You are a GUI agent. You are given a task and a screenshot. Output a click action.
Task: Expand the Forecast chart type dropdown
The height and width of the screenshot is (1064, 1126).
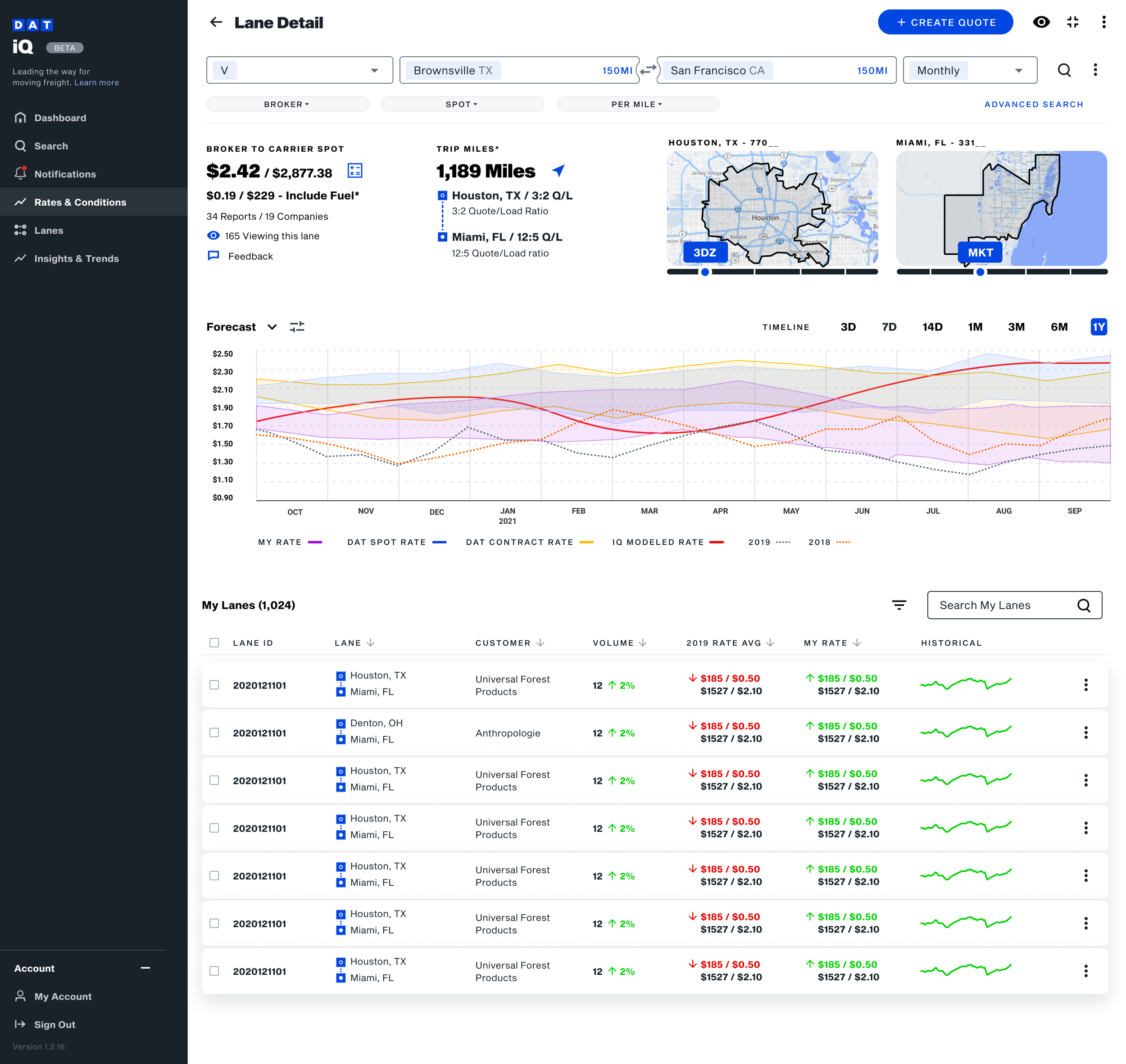click(x=272, y=327)
